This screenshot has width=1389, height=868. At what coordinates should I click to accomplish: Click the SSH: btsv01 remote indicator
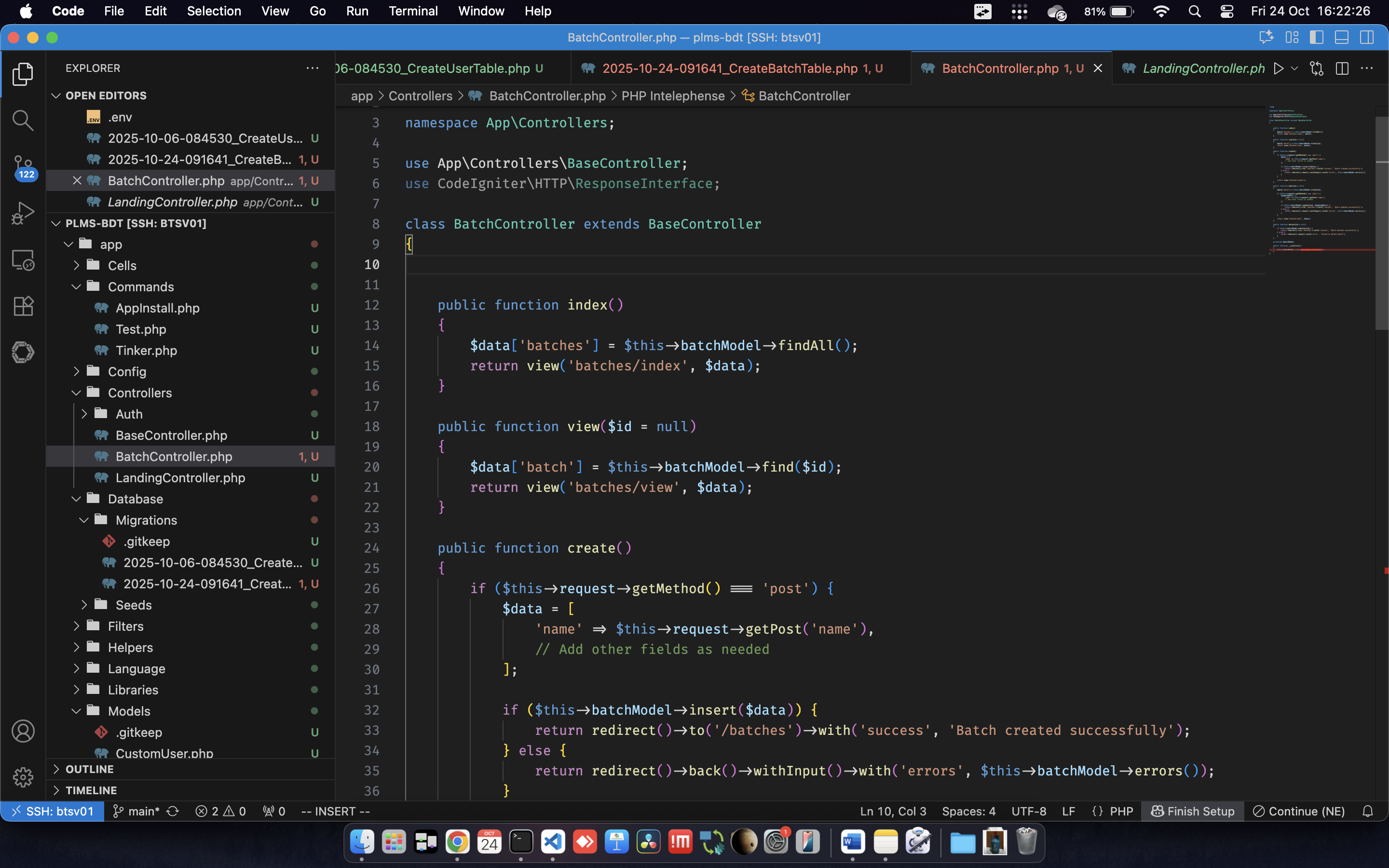pyautogui.click(x=52, y=811)
